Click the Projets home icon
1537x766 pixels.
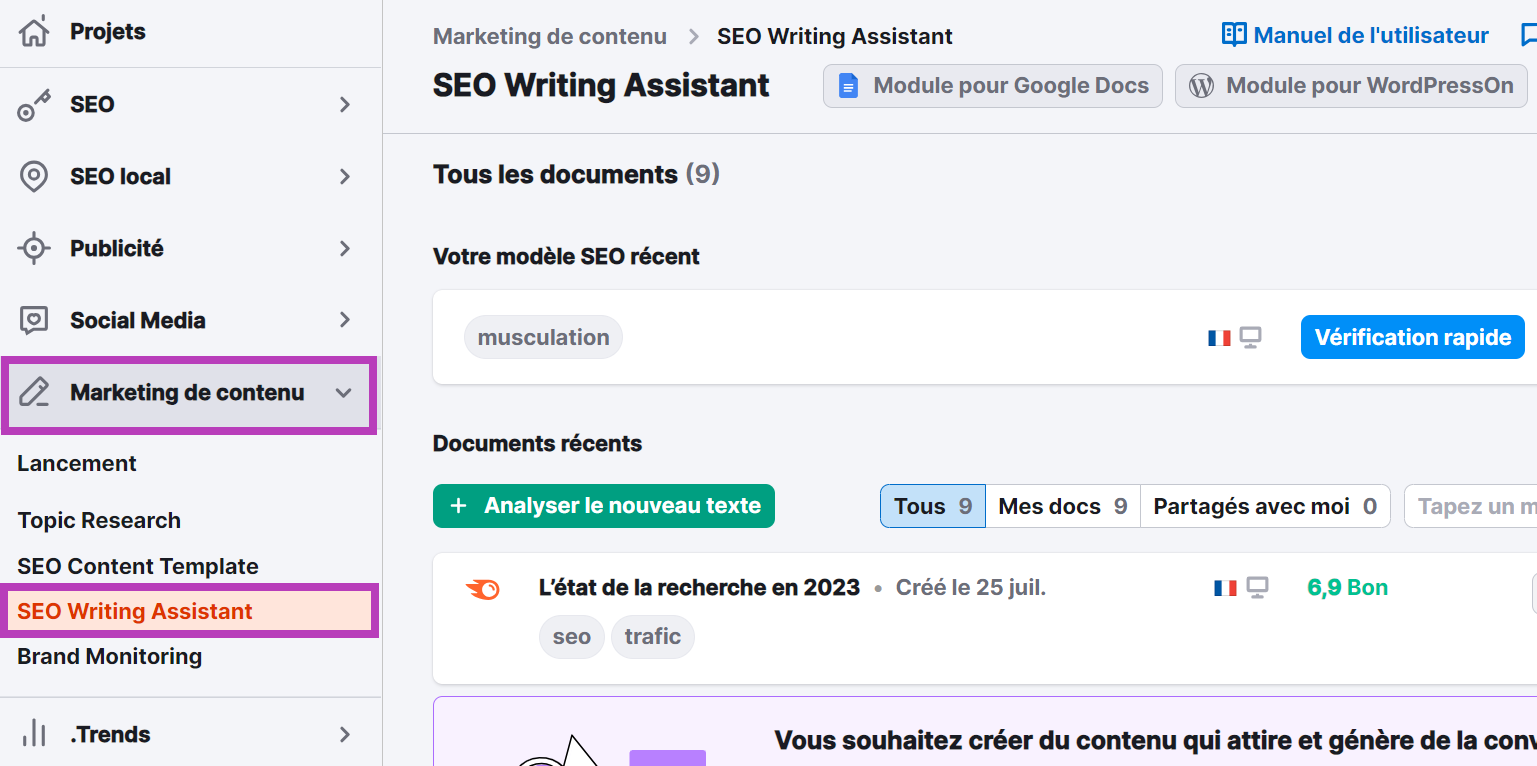point(34,32)
